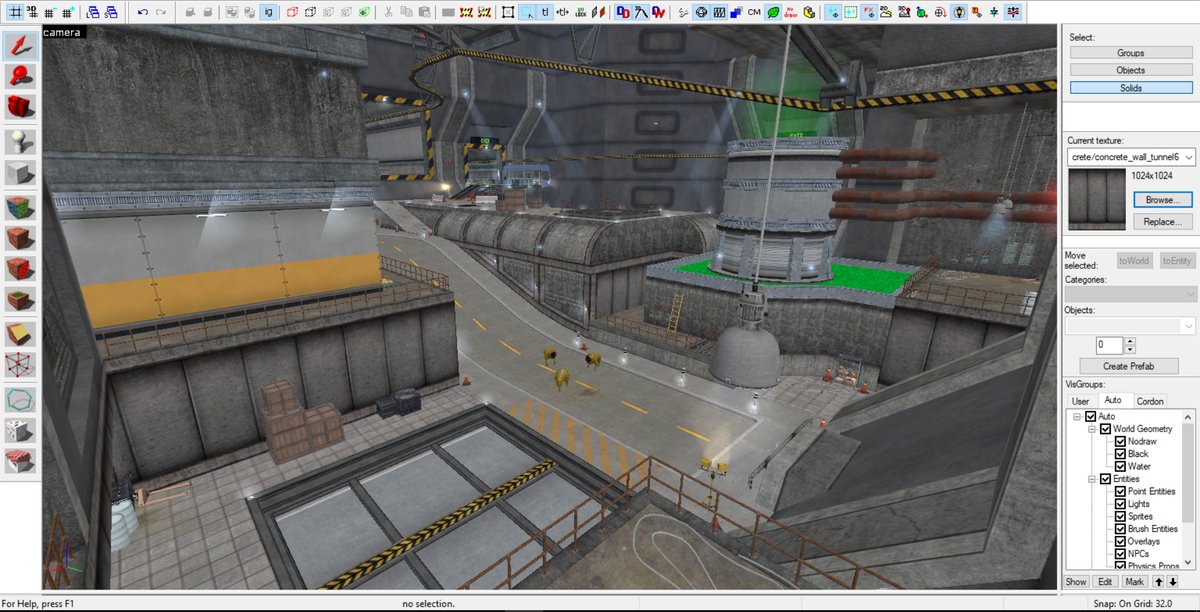The height and width of the screenshot is (612, 1200).
Task: Uncheck the Black visgroup checkbox
Action: pos(1120,454)
